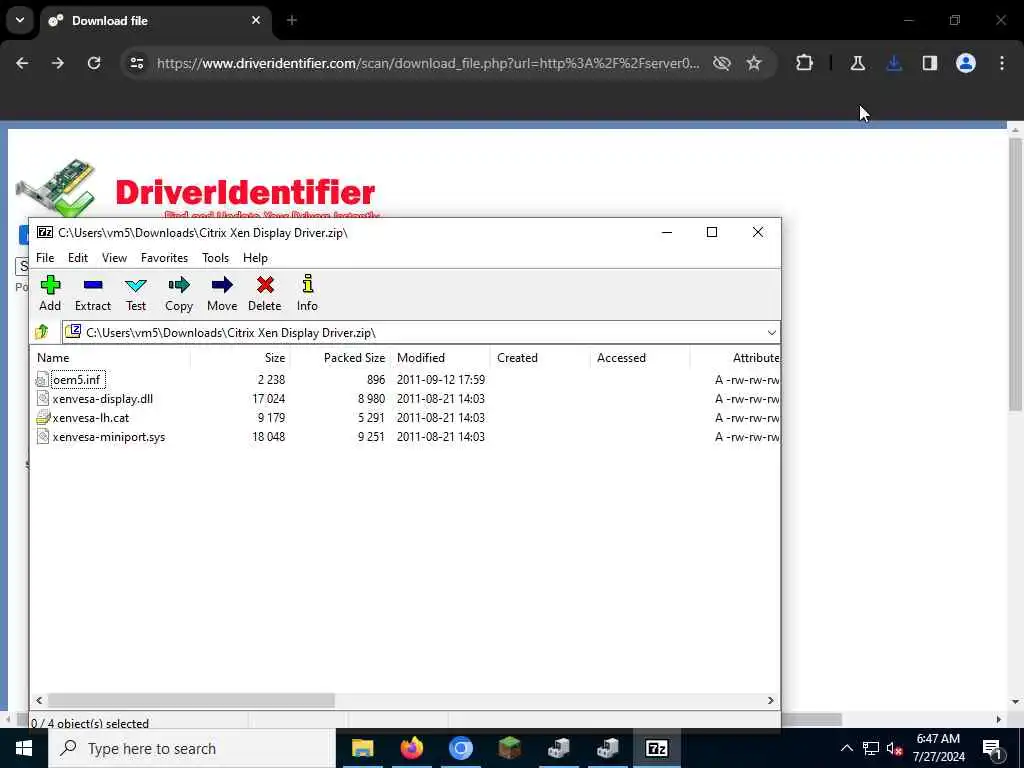Select the xenvesa-display.dll file name
This screenshot has height=768, width=1024.
click(103, 398)
